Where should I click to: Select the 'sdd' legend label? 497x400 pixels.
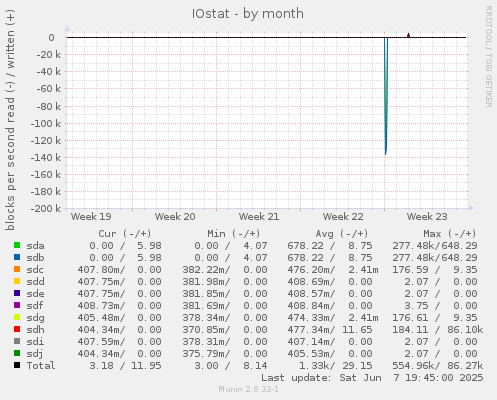coord(35,282)
